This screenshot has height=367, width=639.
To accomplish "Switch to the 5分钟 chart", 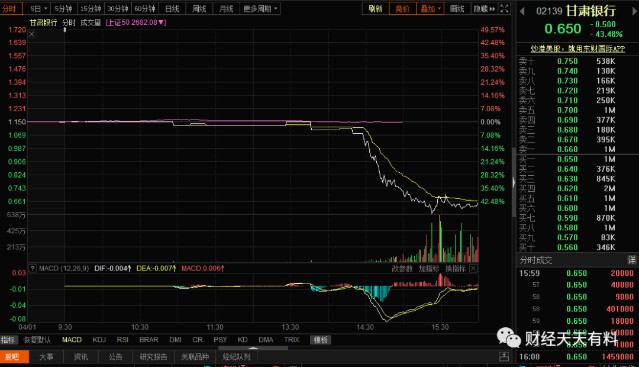I will [x=63, y=9].
